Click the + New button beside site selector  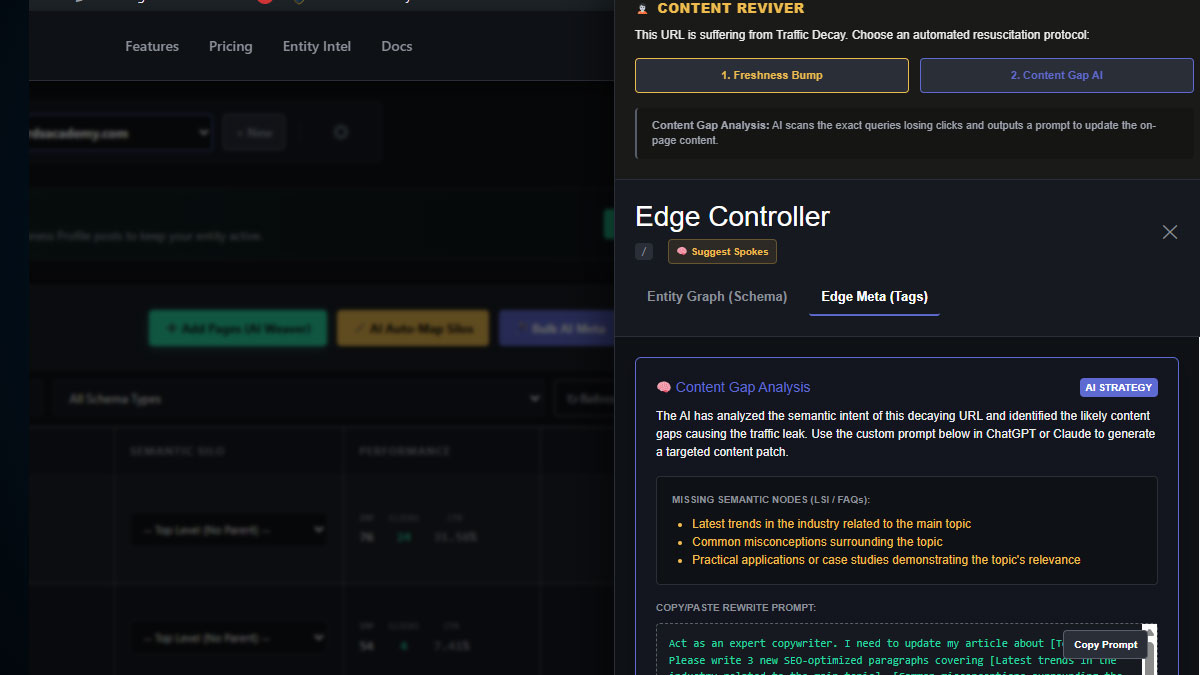(x=254, y=132)
